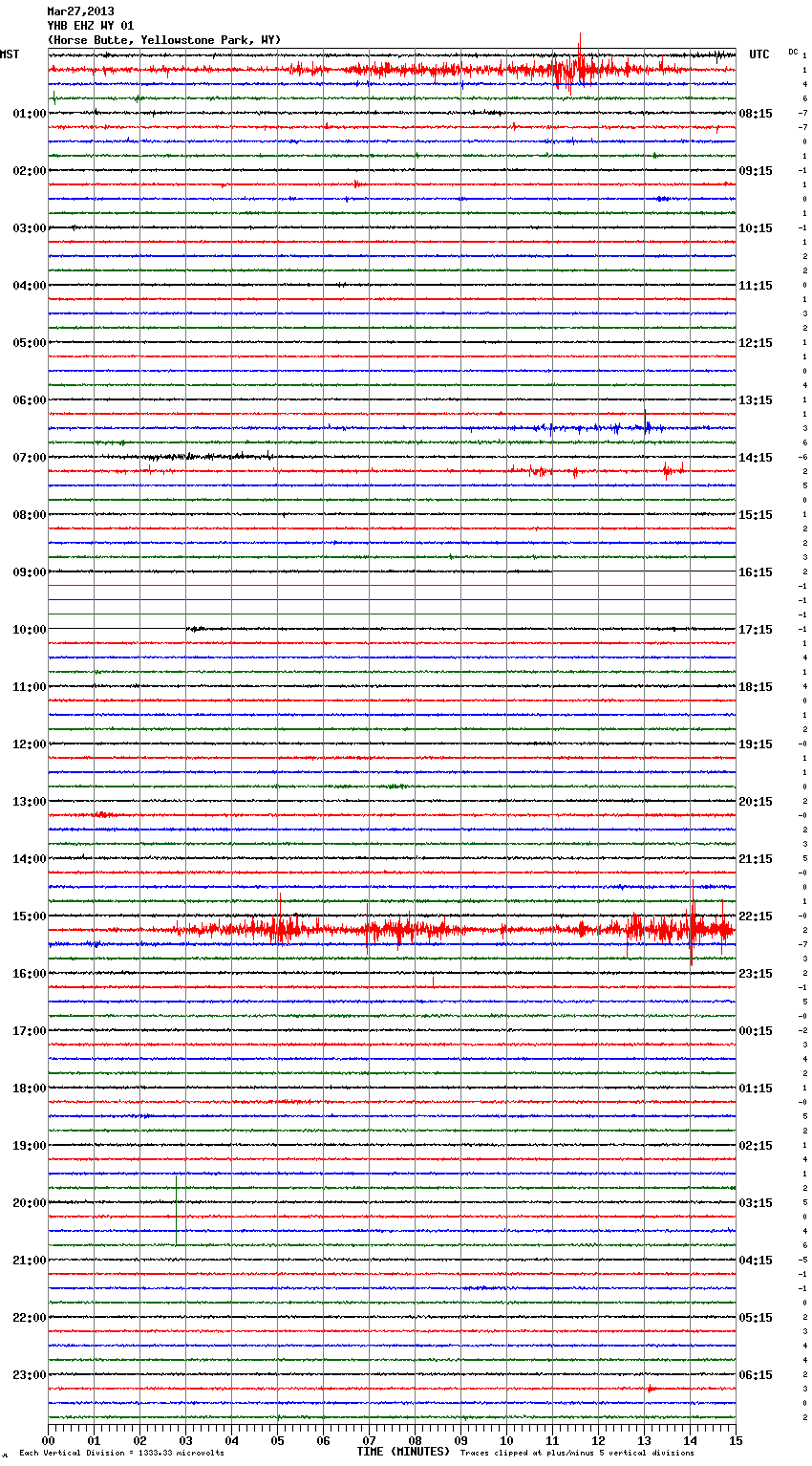Click the 20:15 UTC time label

coord(756,802)
